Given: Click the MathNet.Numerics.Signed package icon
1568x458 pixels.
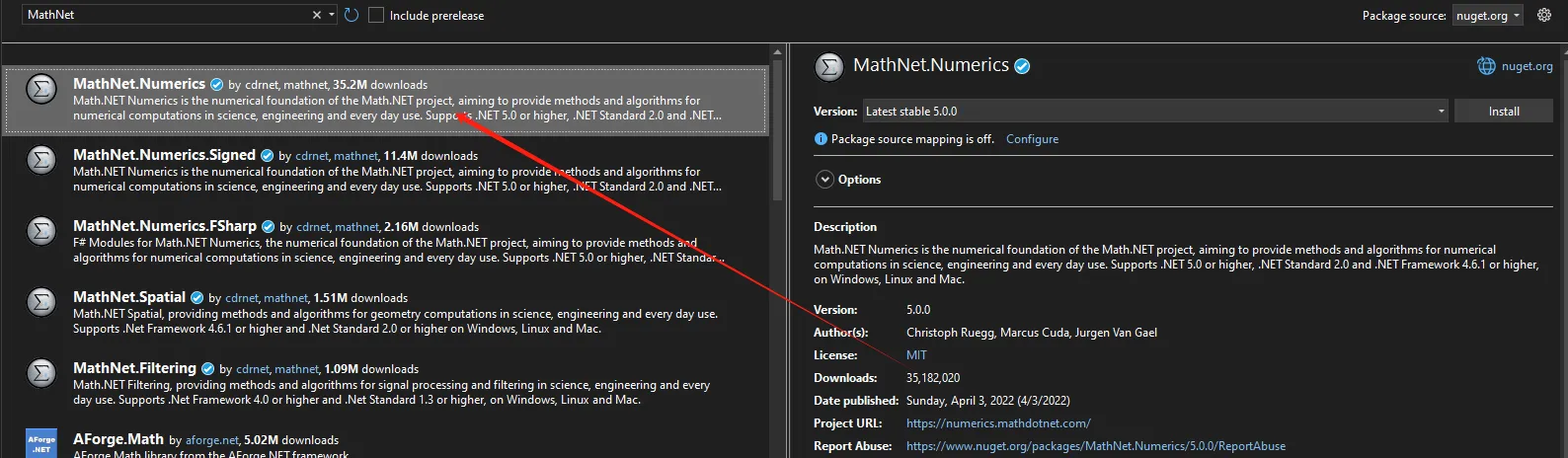Looking at the screenshot, I should click(x=40, y=160).
